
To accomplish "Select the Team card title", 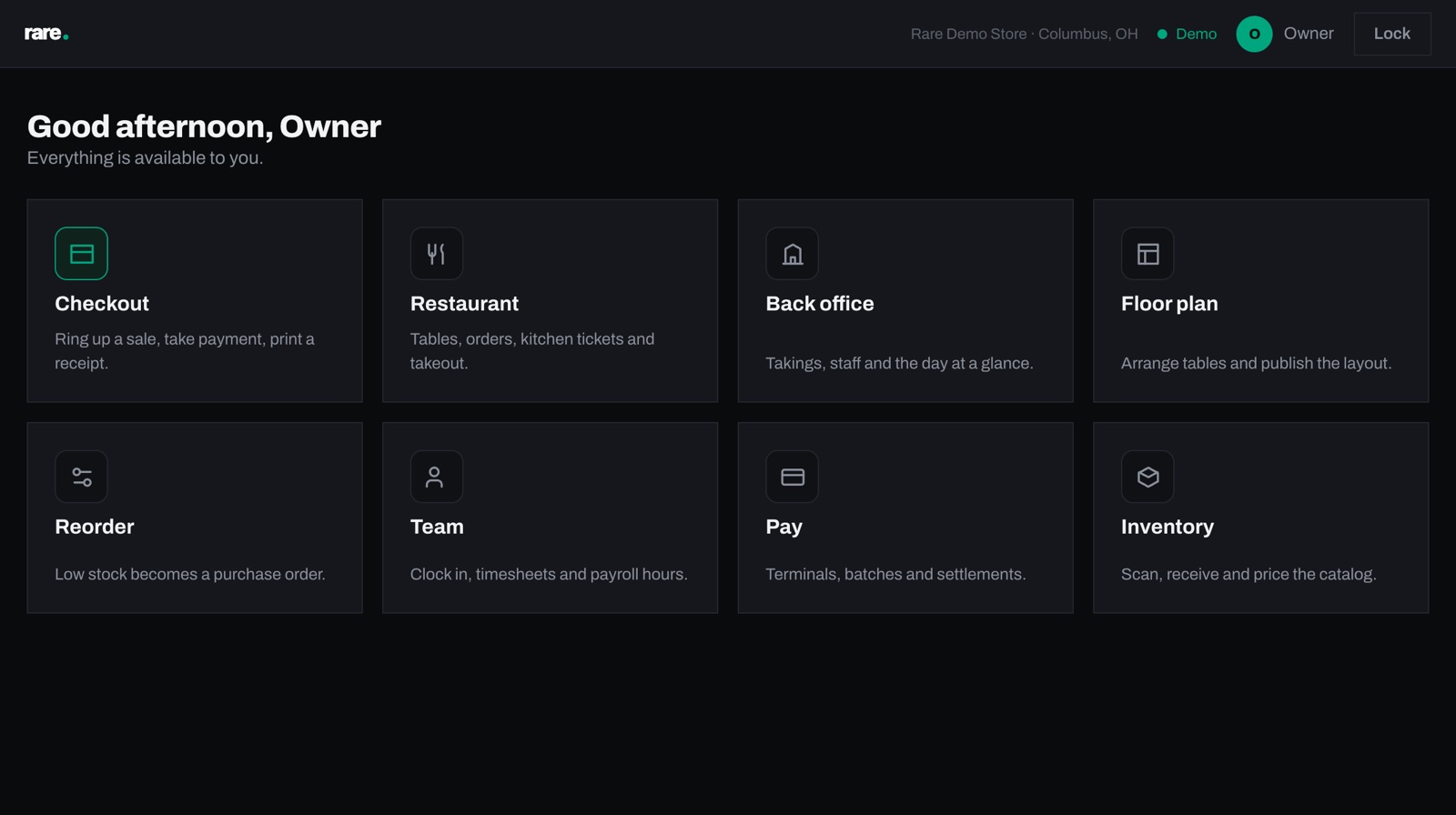I will point(437,527).
